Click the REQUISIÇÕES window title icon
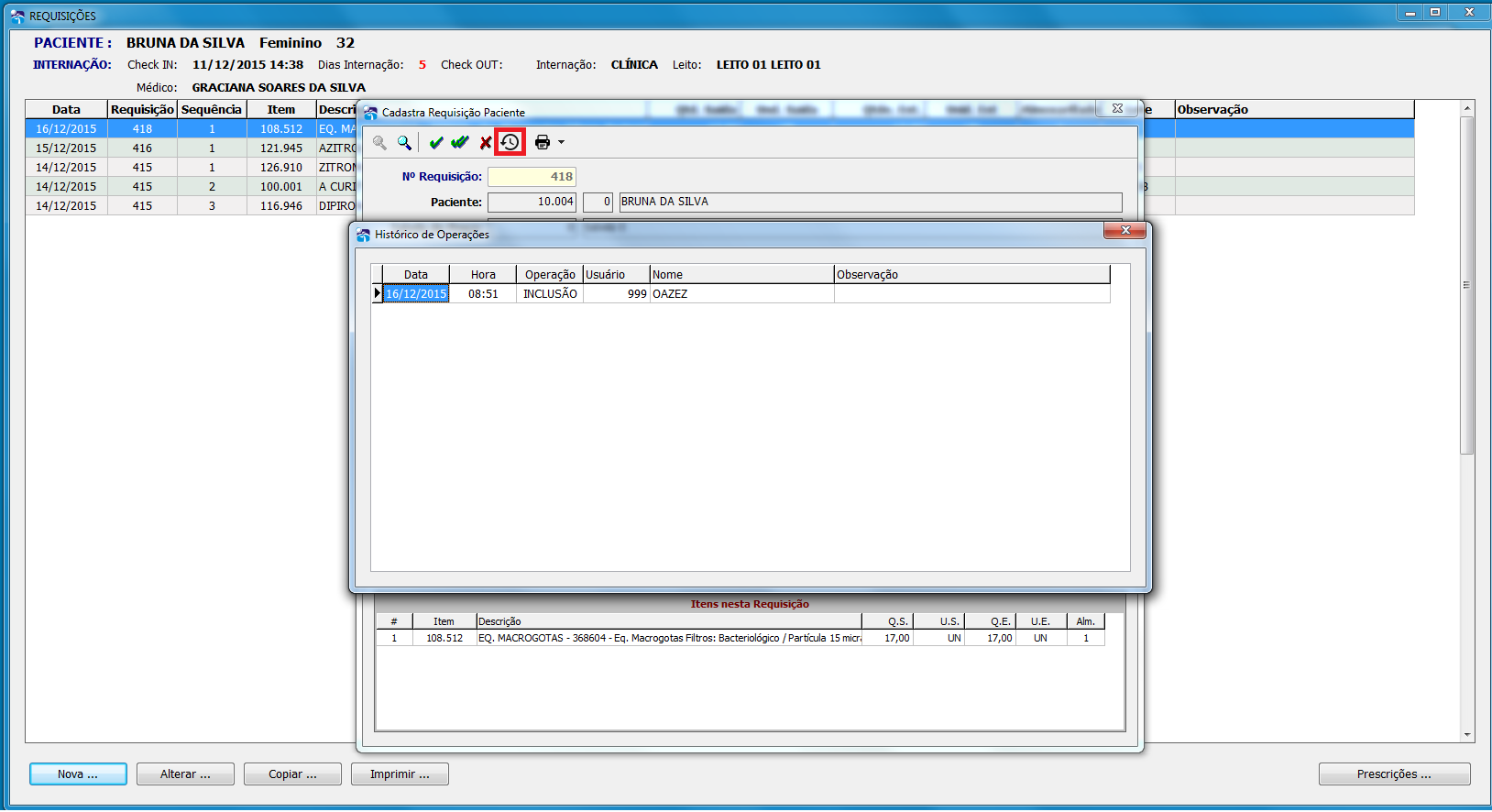The width and height of the screenshot is (1492, 812). coord(17,16)
